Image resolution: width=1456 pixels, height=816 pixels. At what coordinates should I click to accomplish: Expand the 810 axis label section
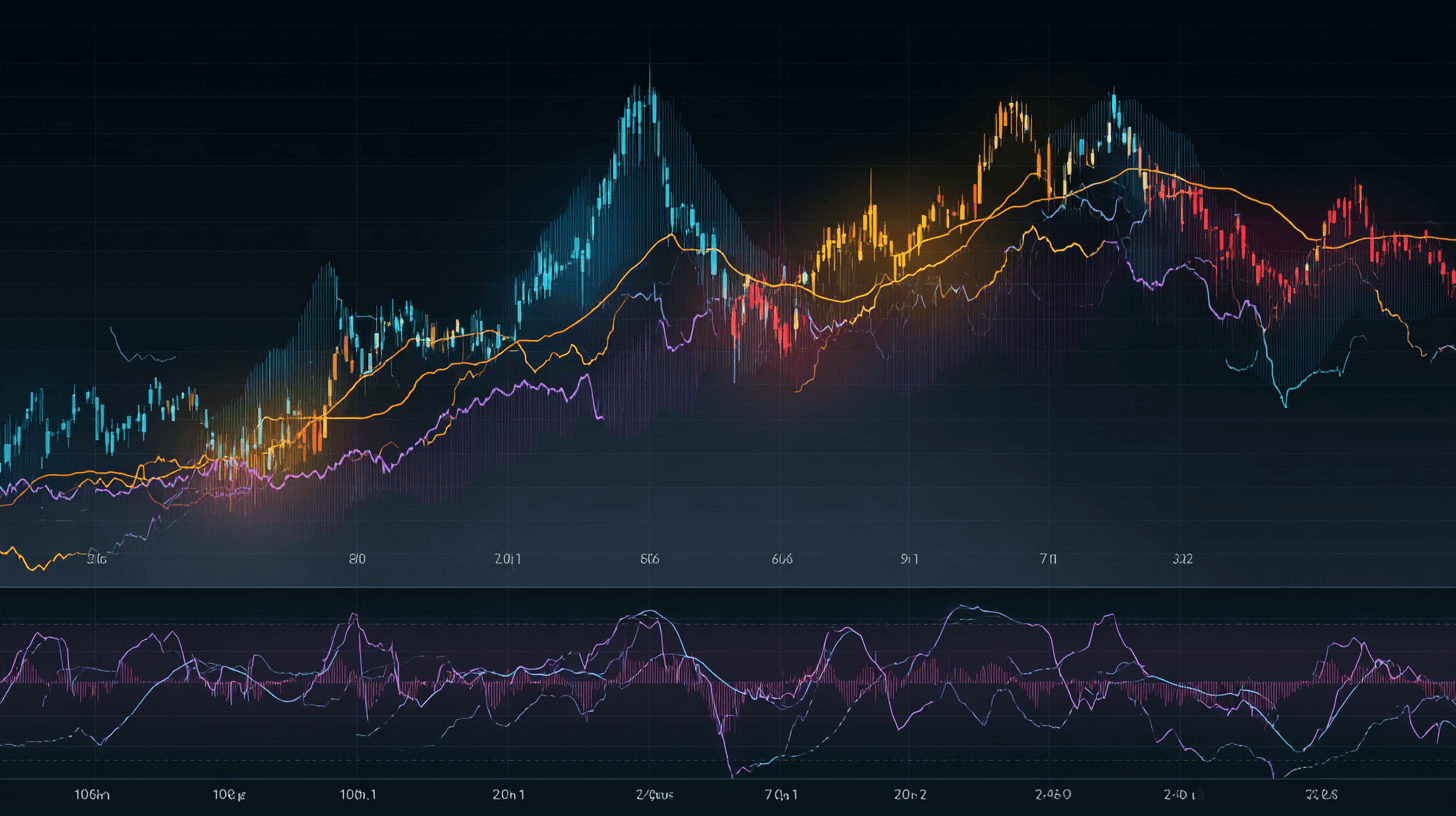pyautogui.click(x=356, y=559)
